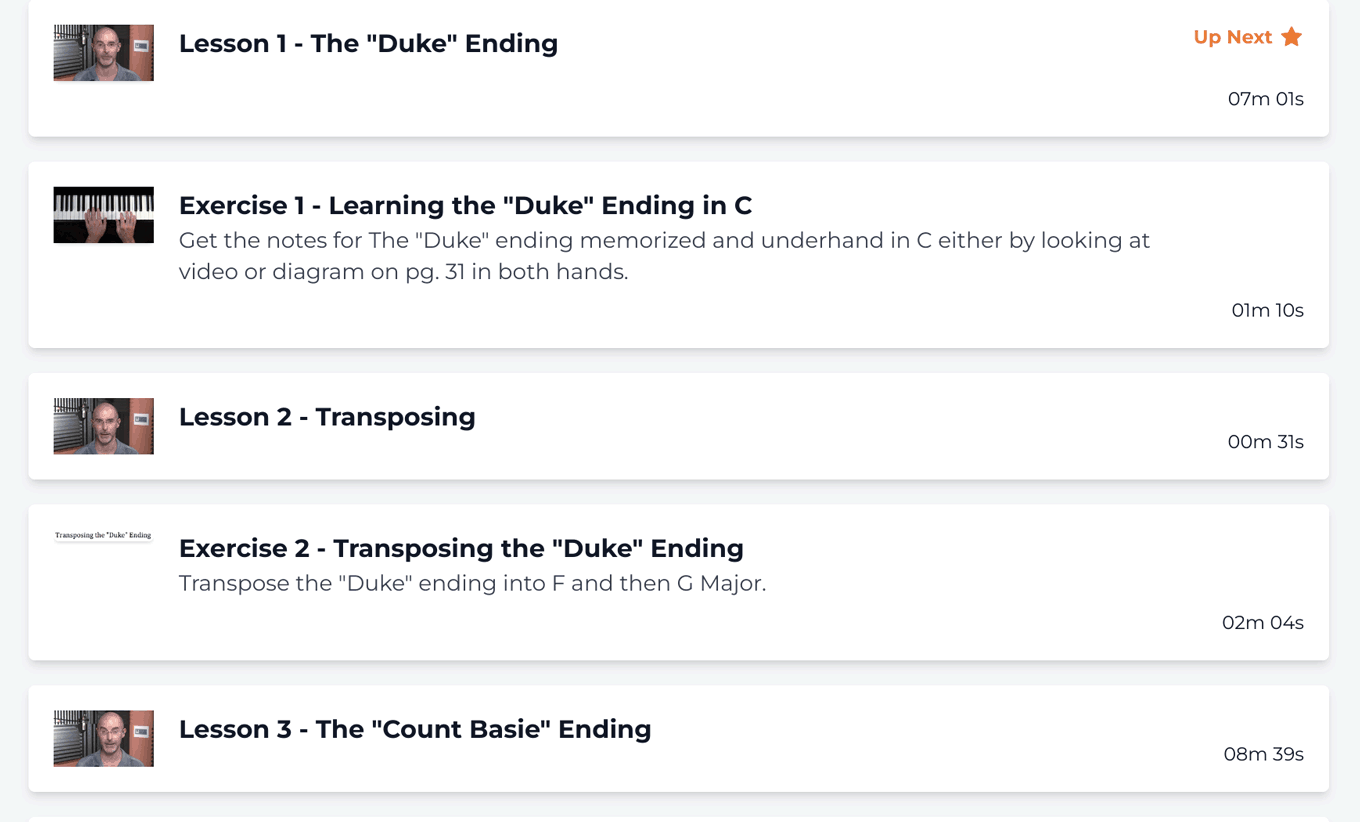Viewport: 1360px width, 822px height.
Task: Open Lesson 2 - Transposing title
Action: click(327, 416)
